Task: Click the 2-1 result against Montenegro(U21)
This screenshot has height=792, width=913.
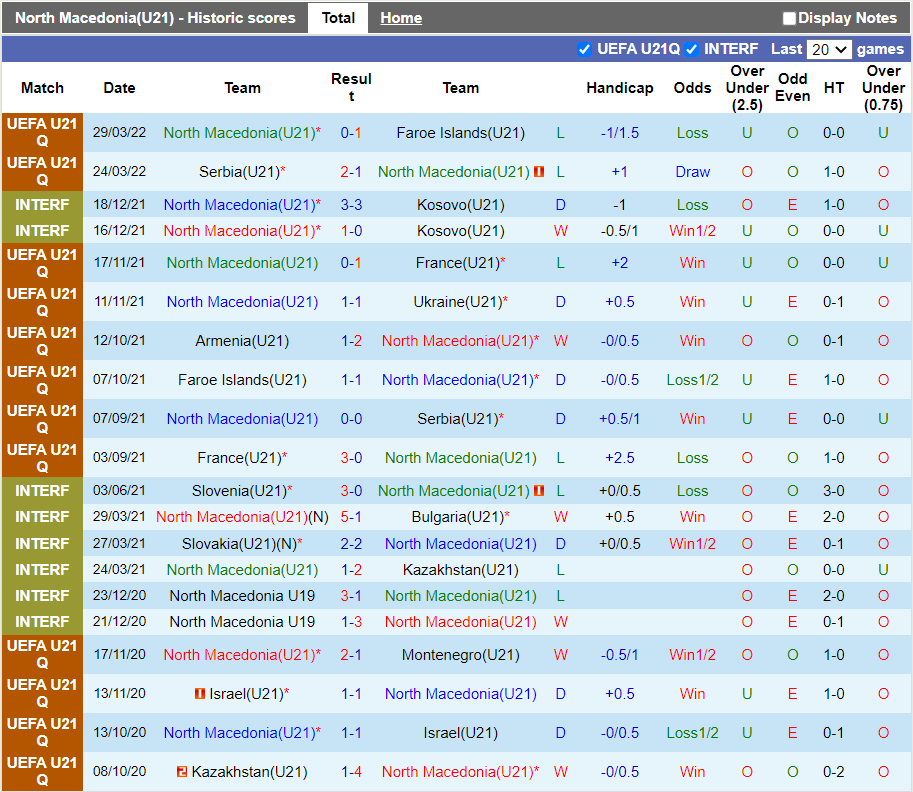Action: point(351,655)
